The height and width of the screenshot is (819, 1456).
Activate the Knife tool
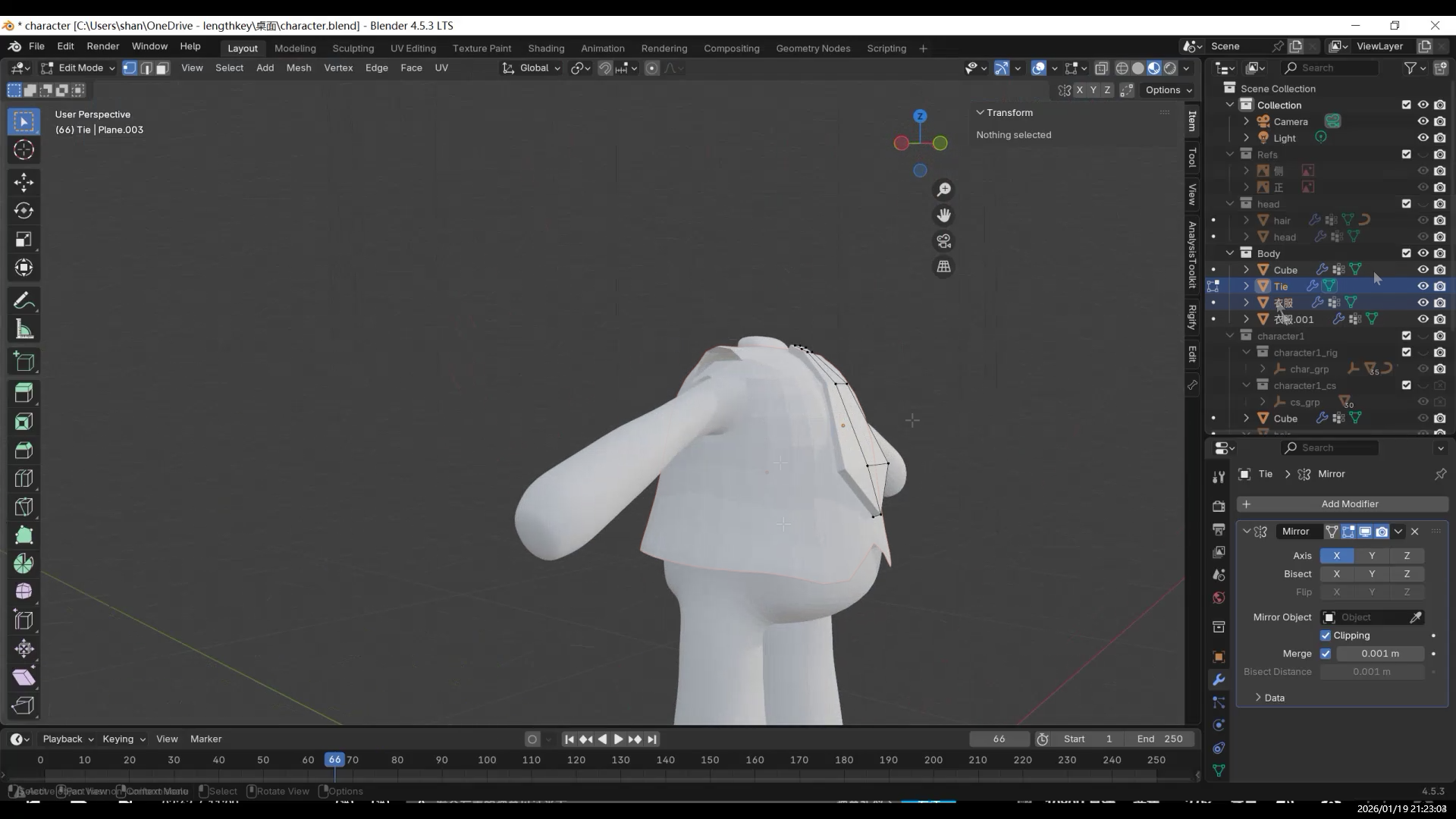[24, 507]
